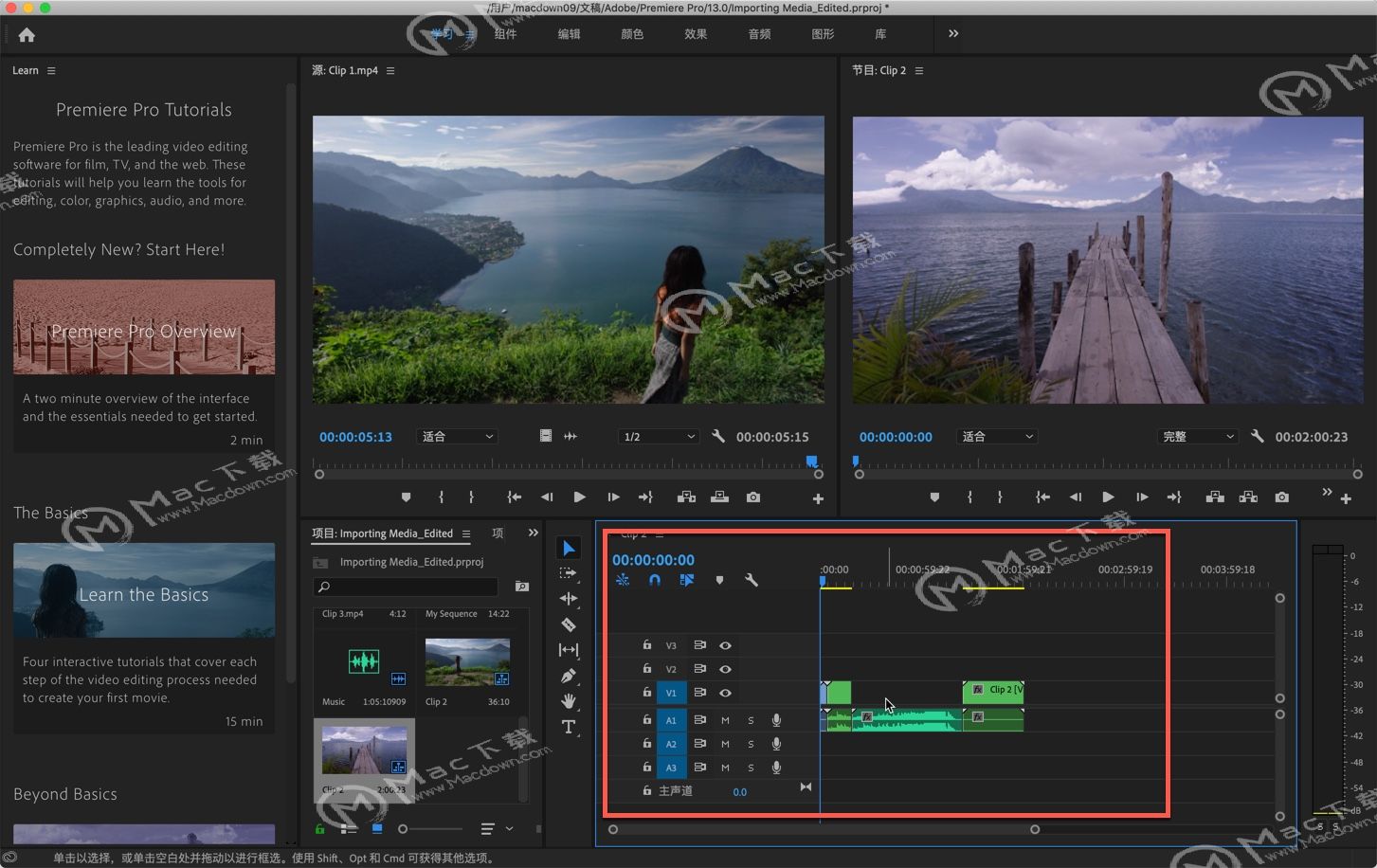
Task: Open Program playback resolution dropdown
Action: 1198,437
